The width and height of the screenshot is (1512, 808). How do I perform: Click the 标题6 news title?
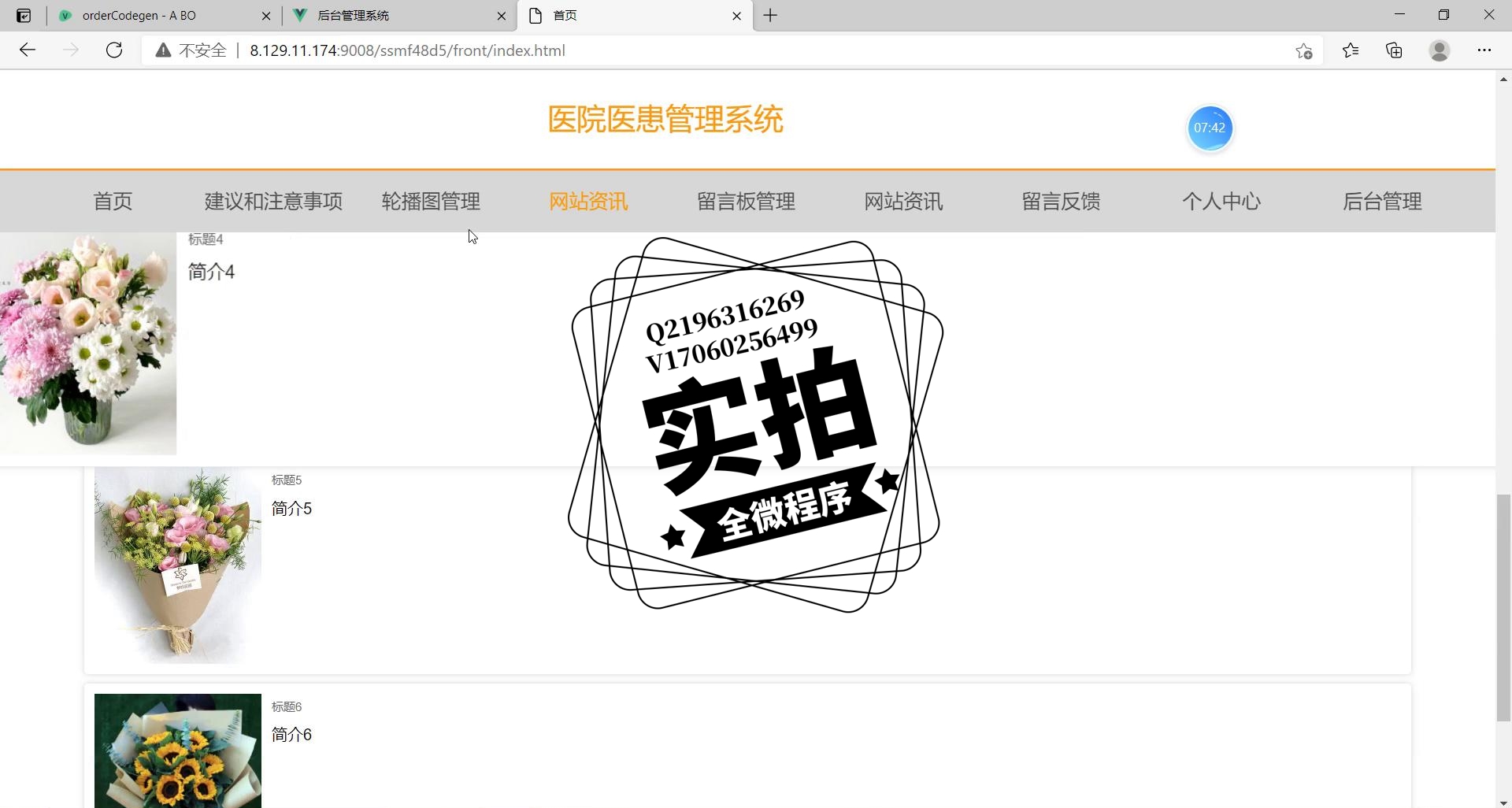point(287,706)
